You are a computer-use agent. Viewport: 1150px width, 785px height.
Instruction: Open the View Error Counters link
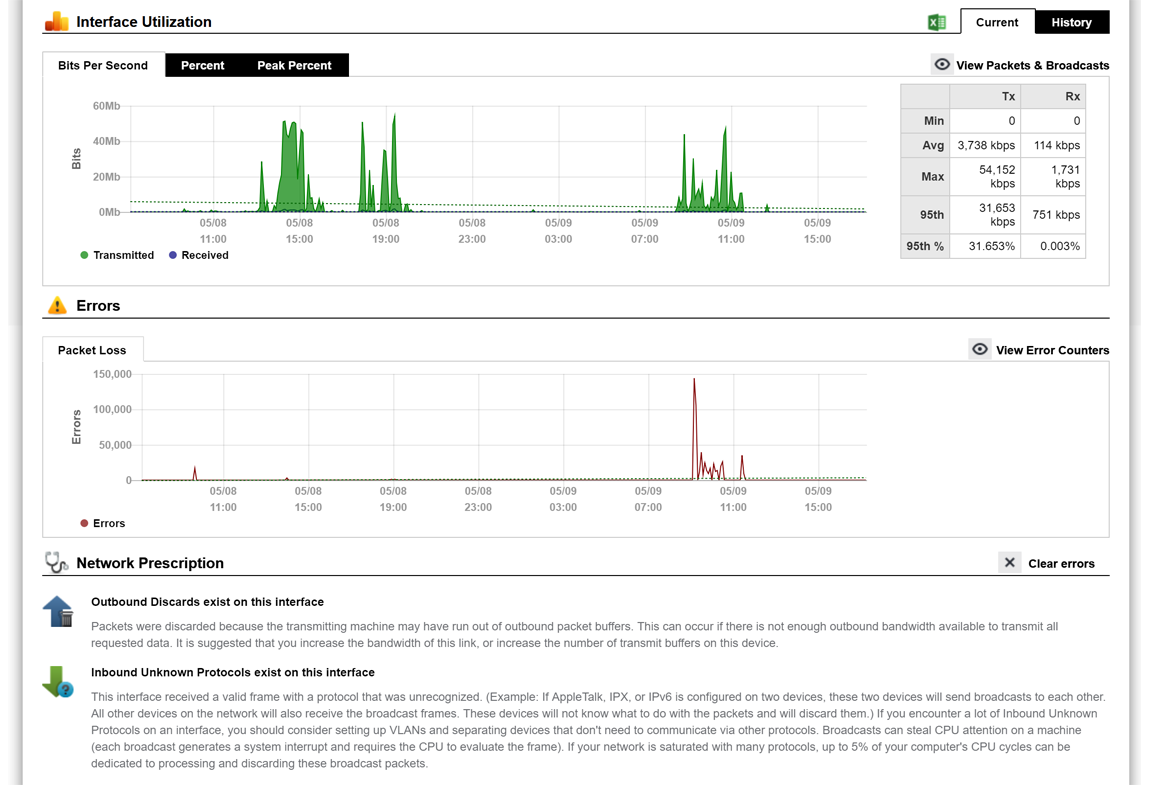coord(1052,350)
